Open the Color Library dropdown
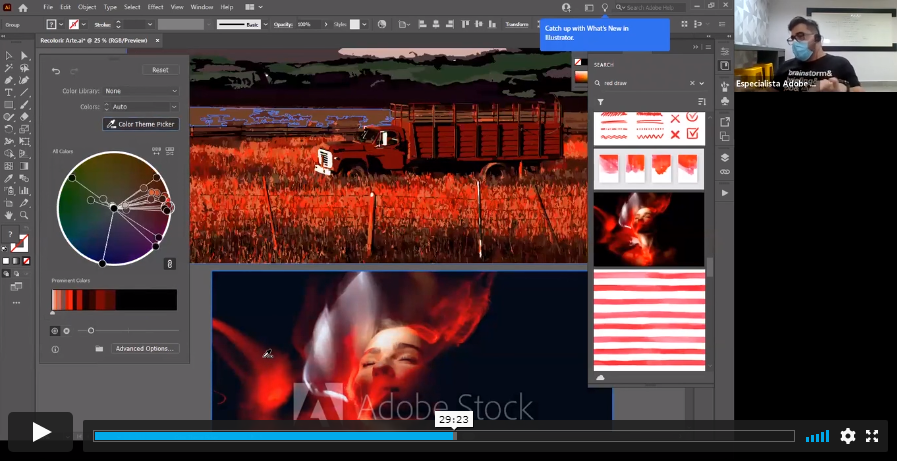 pyautogui.click(x=141, y=91)
